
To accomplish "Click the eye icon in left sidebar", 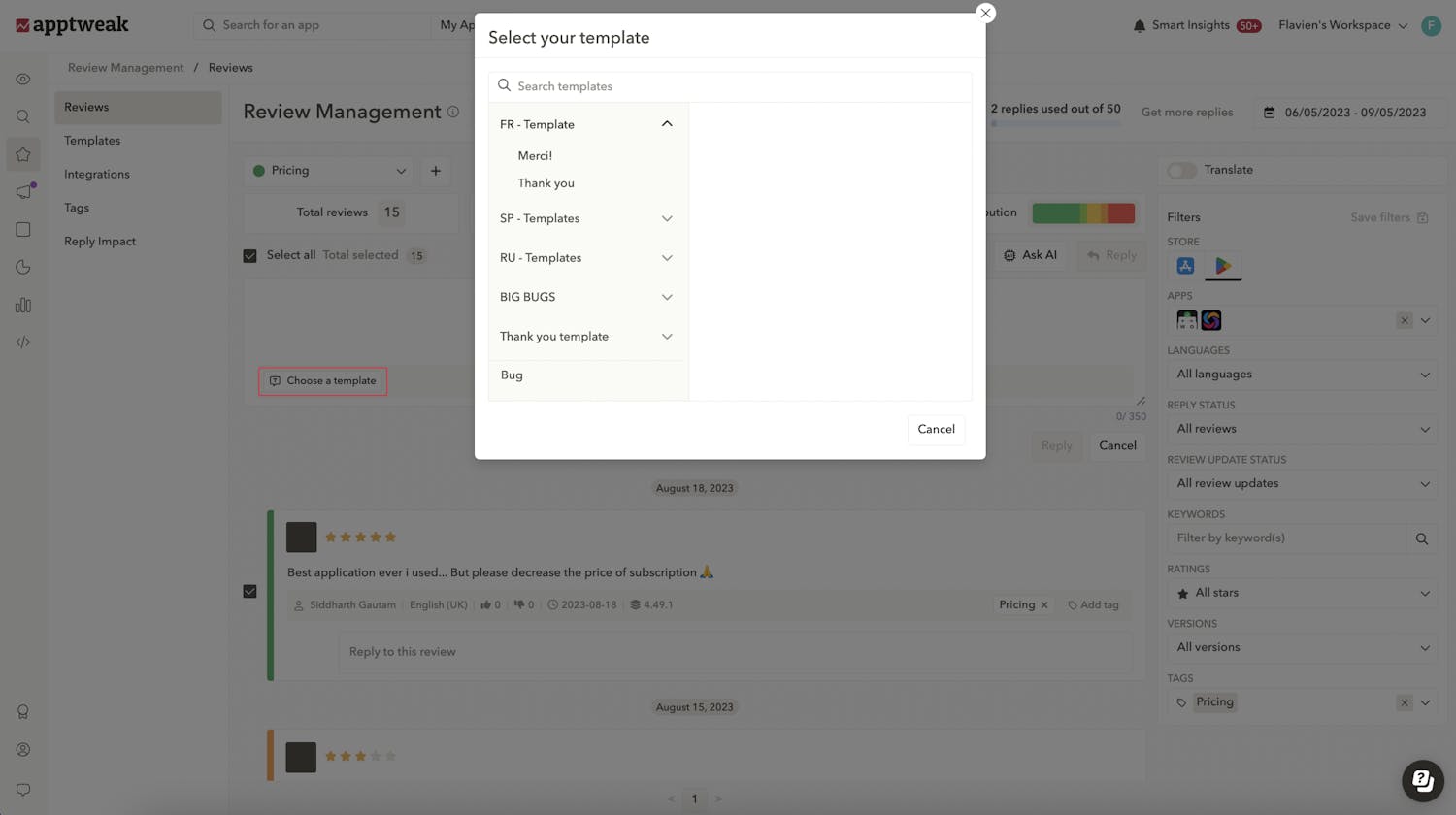I will [x=23, y=80].
